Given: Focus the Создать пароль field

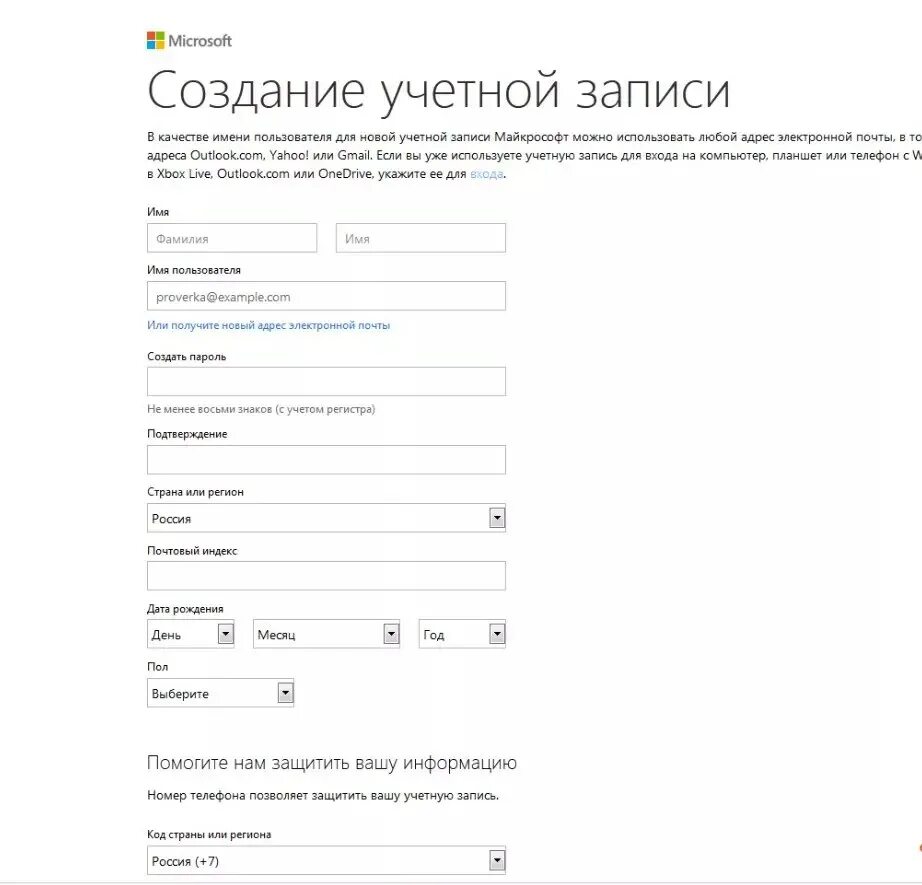Looking at the screenshot, I should tap(326, 382).
